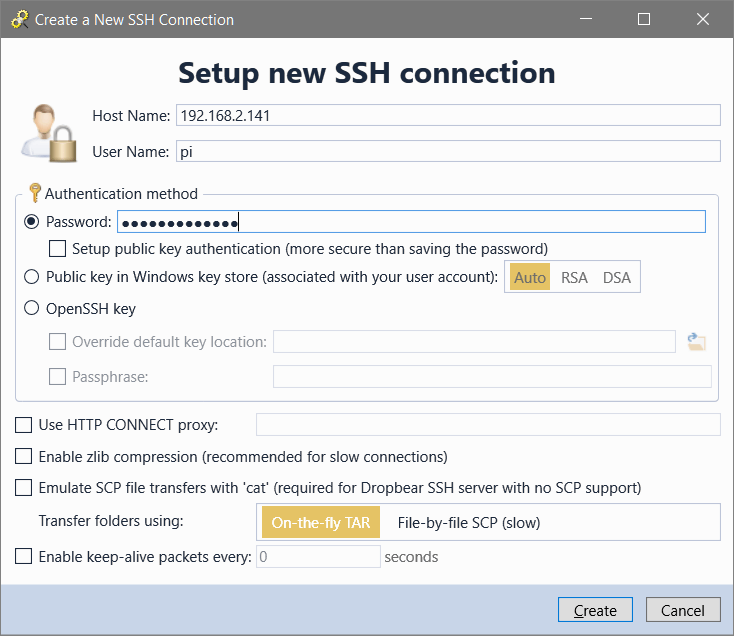Choose the RSA key type option
Image resolution: width=734 pixels, height=636 pixels.
(x=574, y=278)
